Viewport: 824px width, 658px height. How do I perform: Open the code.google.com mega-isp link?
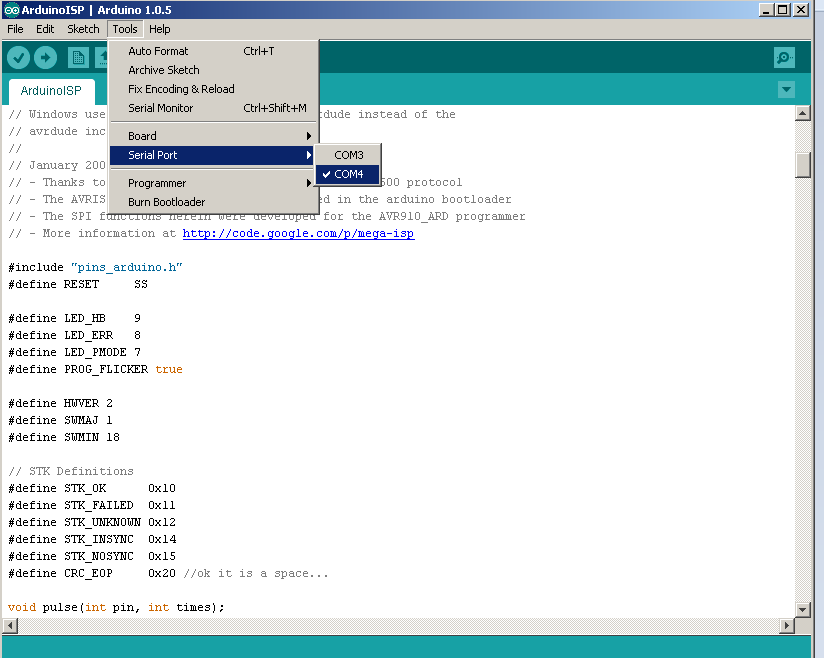[298, 233]
